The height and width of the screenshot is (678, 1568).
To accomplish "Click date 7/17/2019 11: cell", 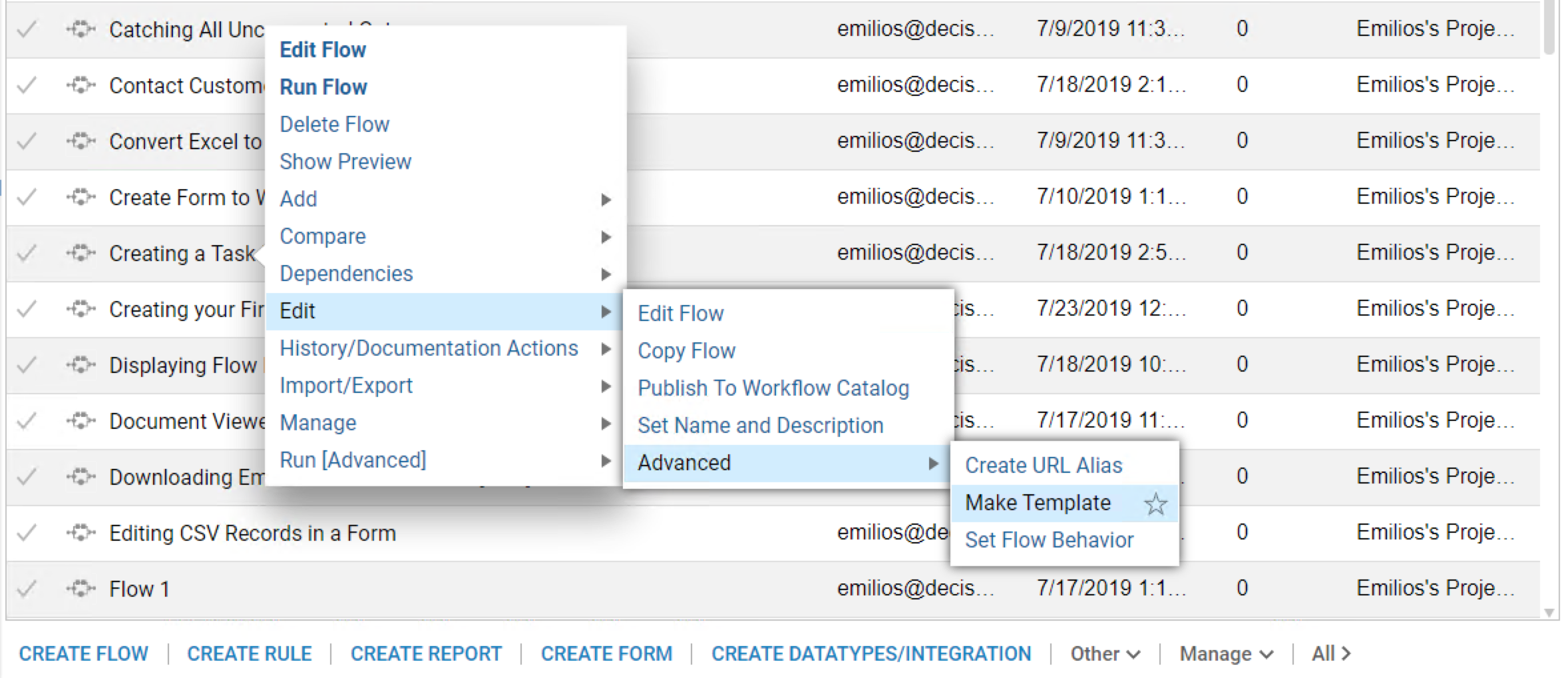I will click(x=1111, y=420).
